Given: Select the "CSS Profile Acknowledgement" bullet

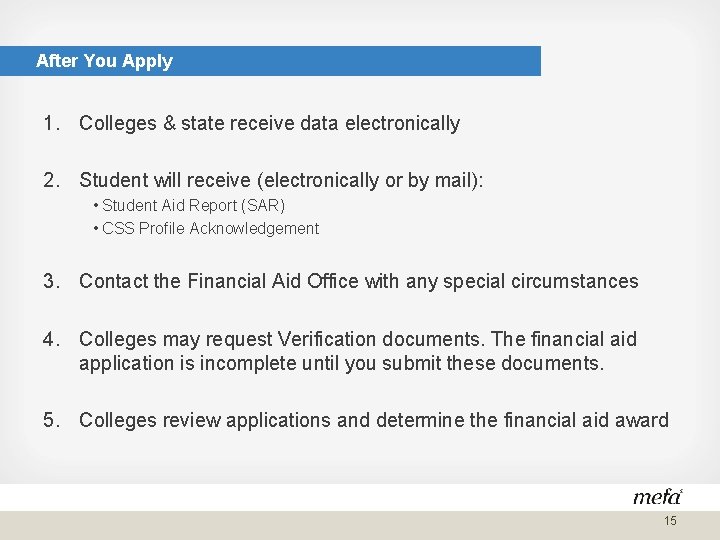Looking at the screenshot, I should (x=210, y=228).
